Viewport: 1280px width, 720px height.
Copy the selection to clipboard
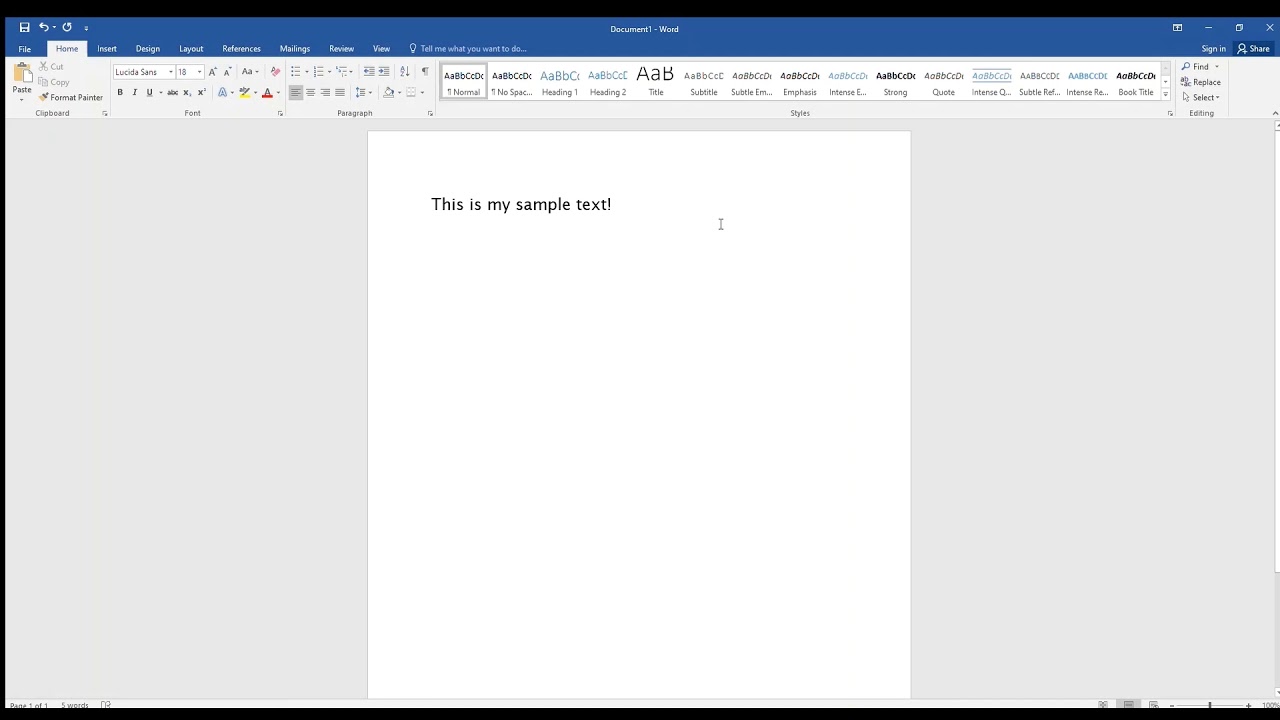click(x=54, y=82)
